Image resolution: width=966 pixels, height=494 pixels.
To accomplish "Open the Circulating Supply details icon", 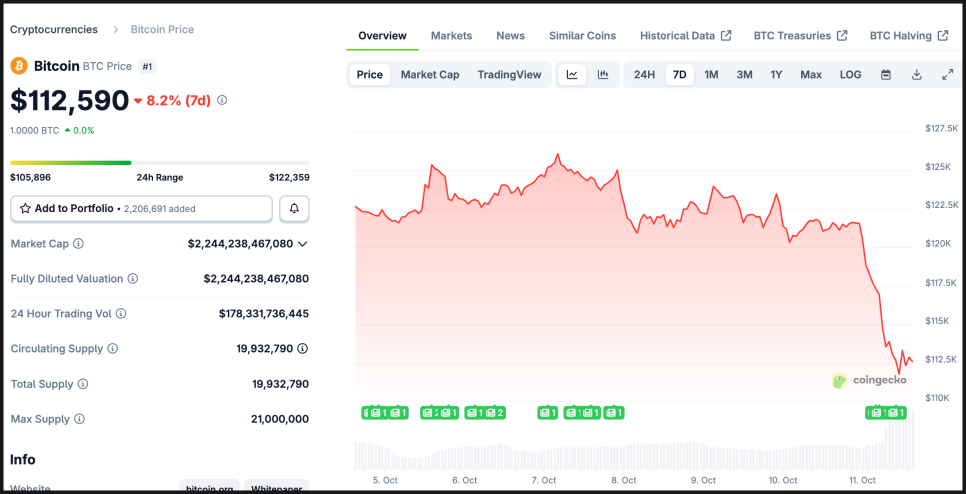I will 302,349.
